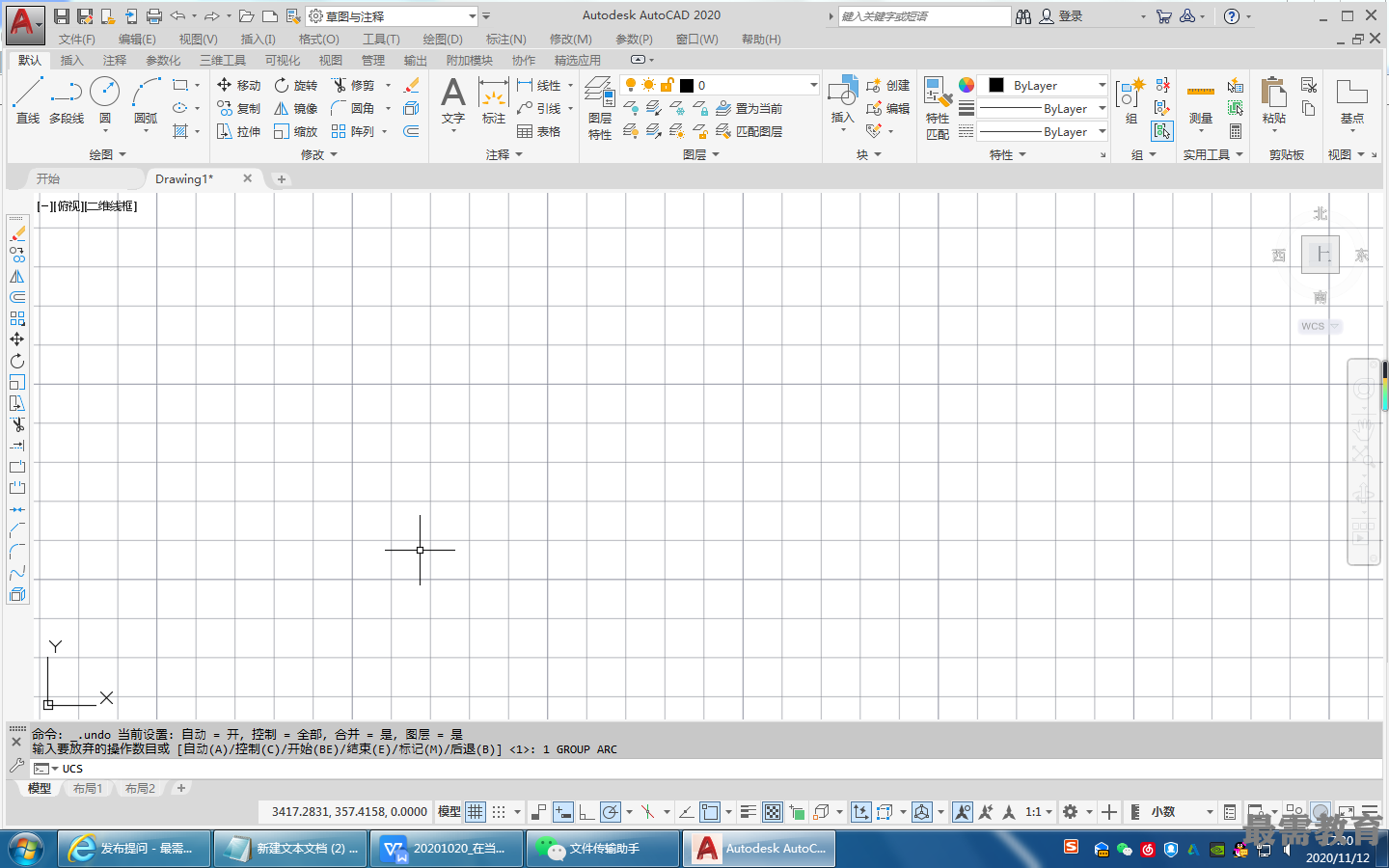The height and width of the screenshot is (868, 1389).
Task: Open the annotation scale 1:1 dropdown
Action: (x=1039, y=812)
